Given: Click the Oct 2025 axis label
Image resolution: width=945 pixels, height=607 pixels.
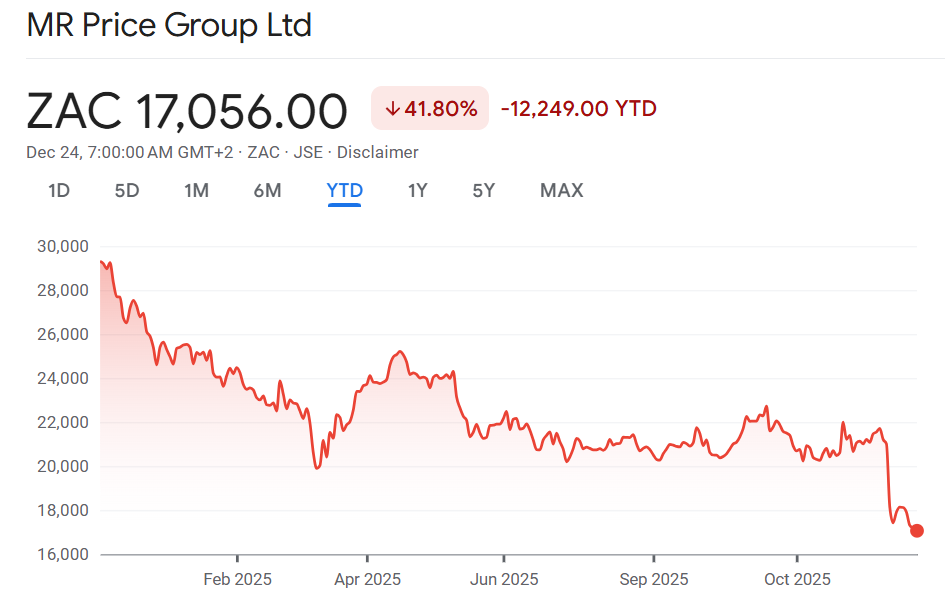Looking at the screenshot, I should tap(797, 579).
